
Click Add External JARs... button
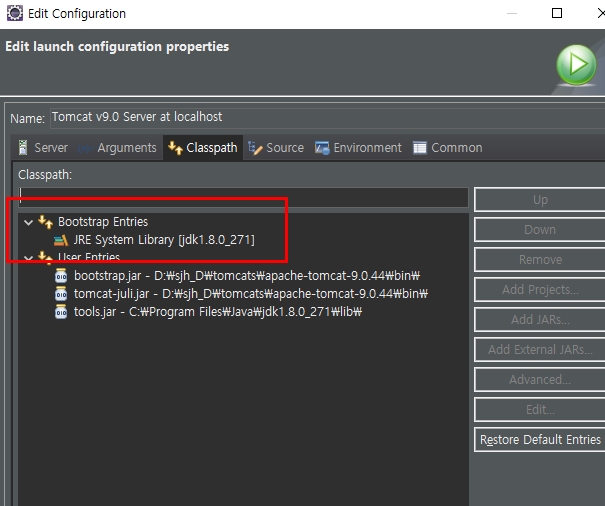[x=540, y=350]
